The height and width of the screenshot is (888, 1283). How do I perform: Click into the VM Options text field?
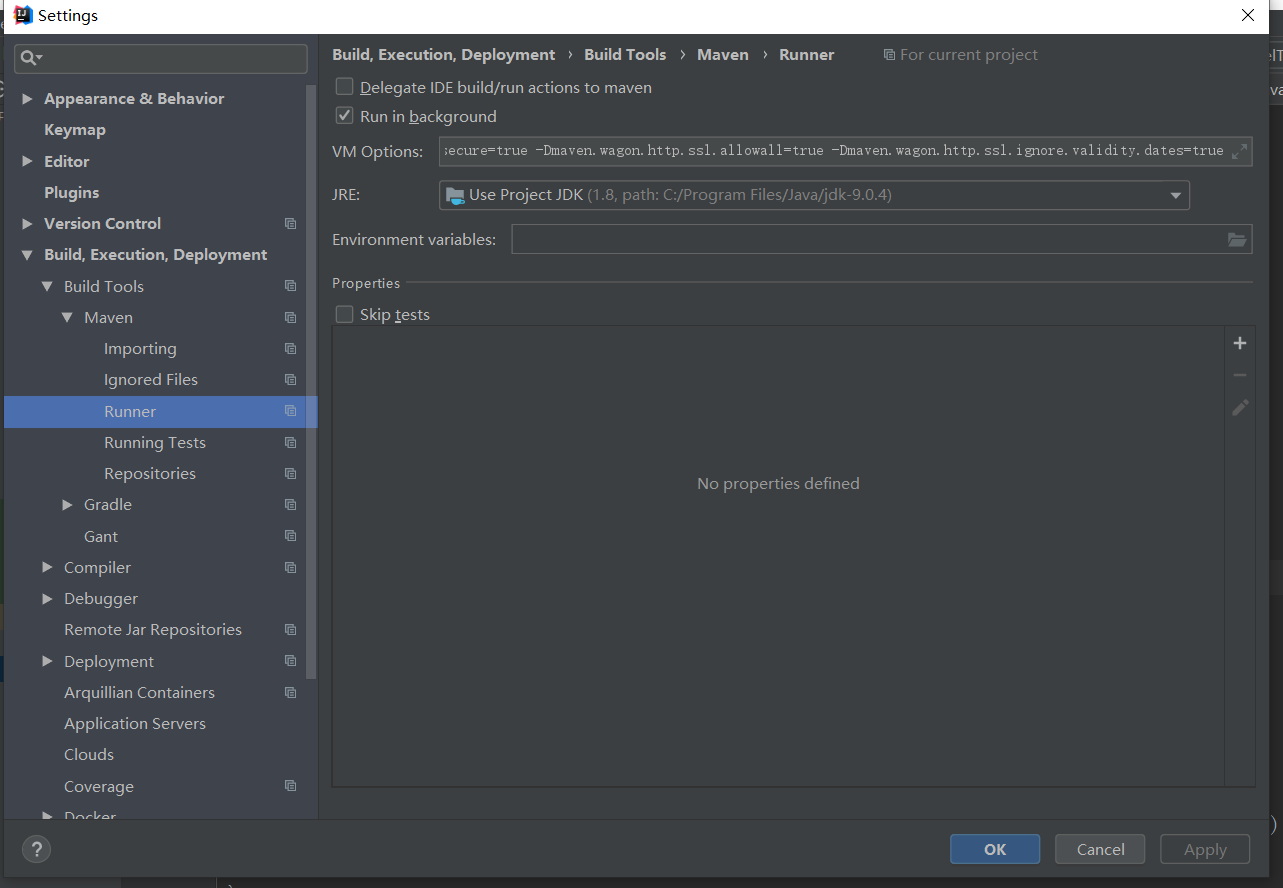pyautogui.click(x=845, y=151)
